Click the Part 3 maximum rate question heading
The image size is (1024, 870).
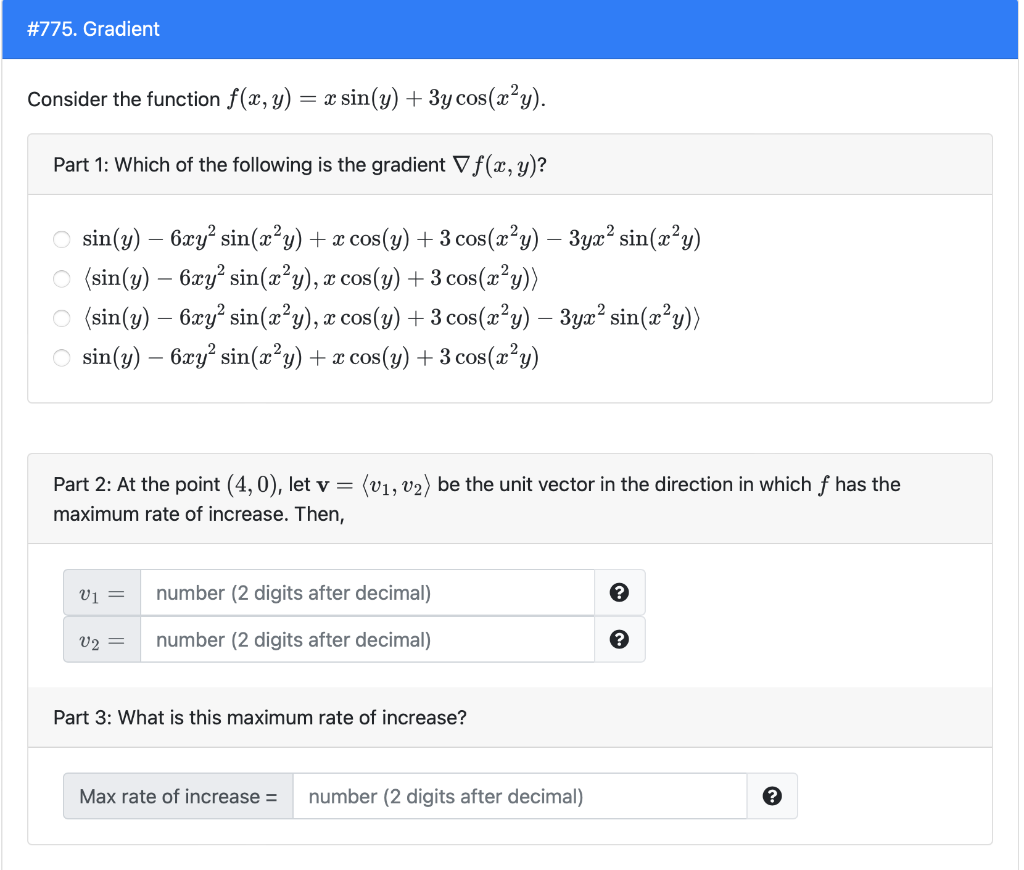coord(260,717)
